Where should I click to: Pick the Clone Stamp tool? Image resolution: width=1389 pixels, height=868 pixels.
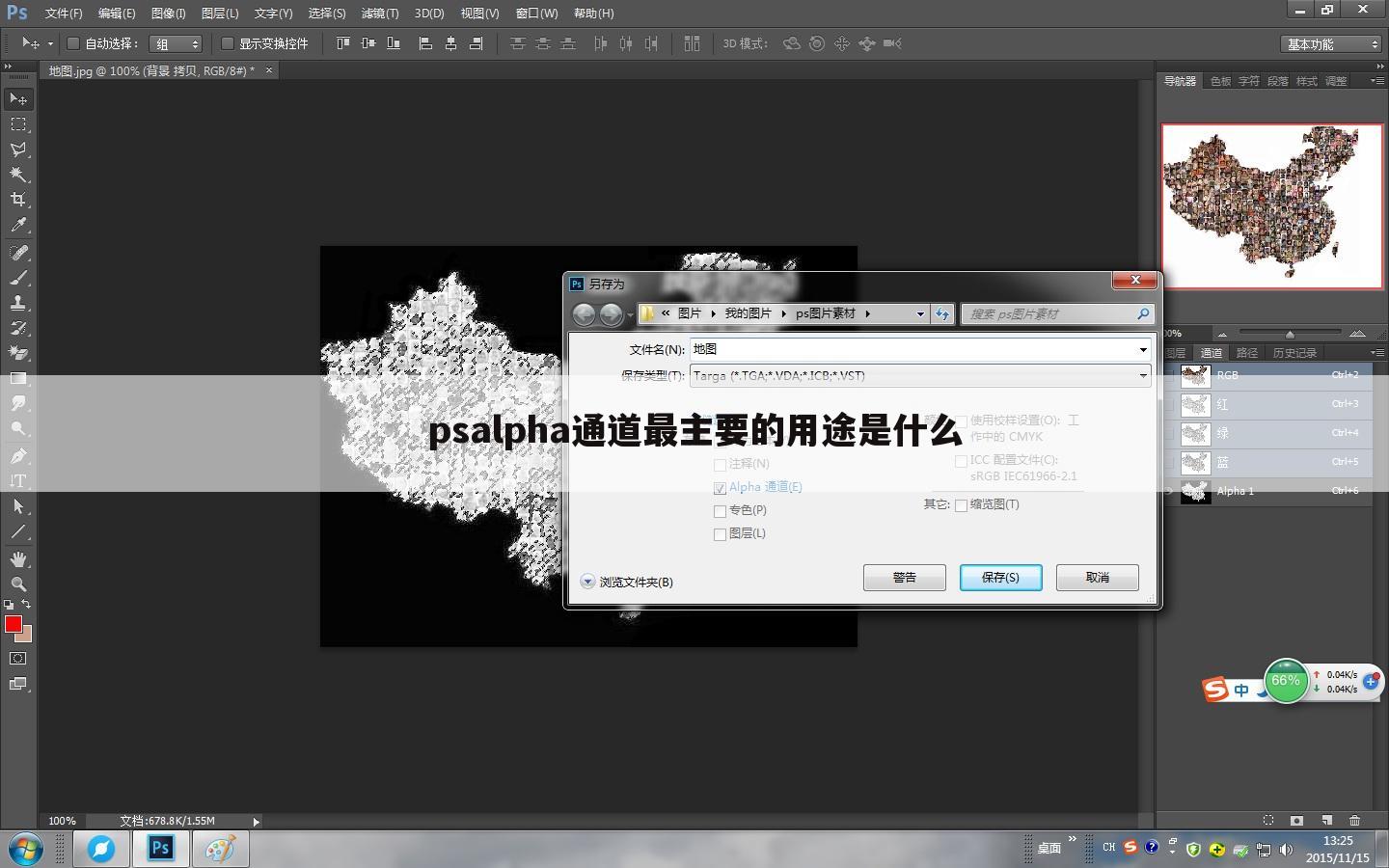click(18, 303)
